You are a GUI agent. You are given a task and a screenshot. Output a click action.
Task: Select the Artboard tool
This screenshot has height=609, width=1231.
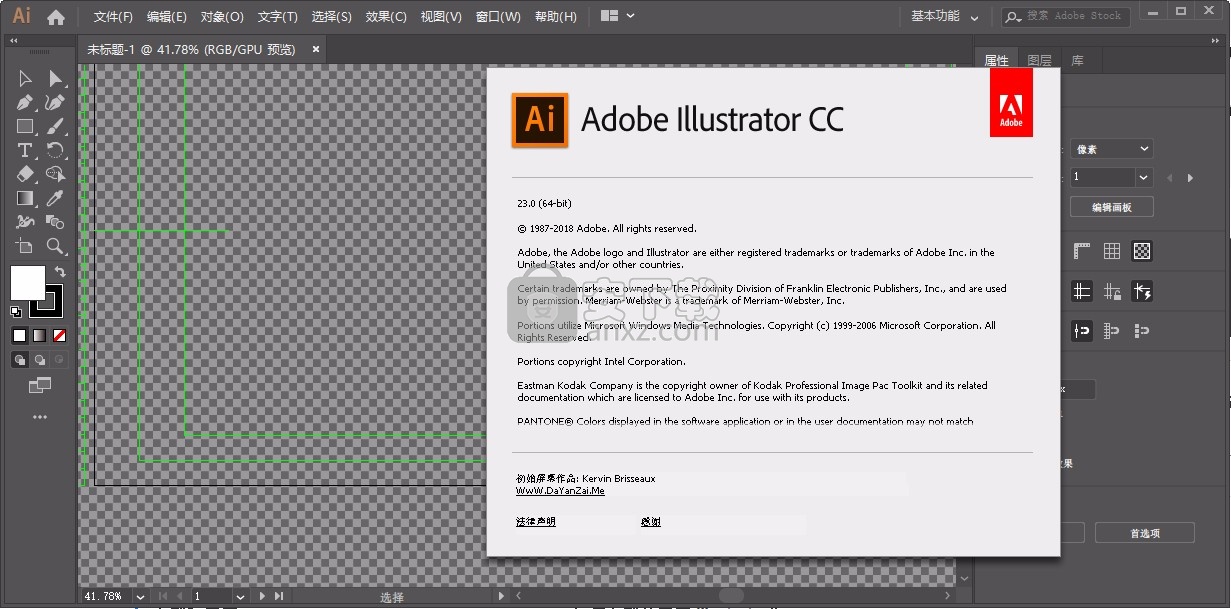(x=25, y=246)
